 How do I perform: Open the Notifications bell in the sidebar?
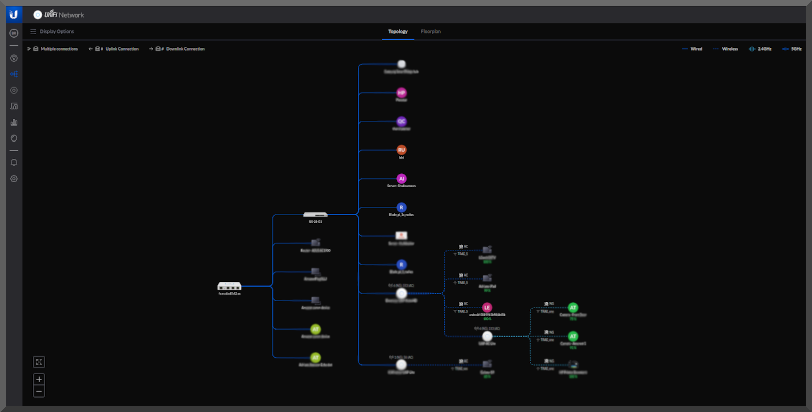[14, 162]
